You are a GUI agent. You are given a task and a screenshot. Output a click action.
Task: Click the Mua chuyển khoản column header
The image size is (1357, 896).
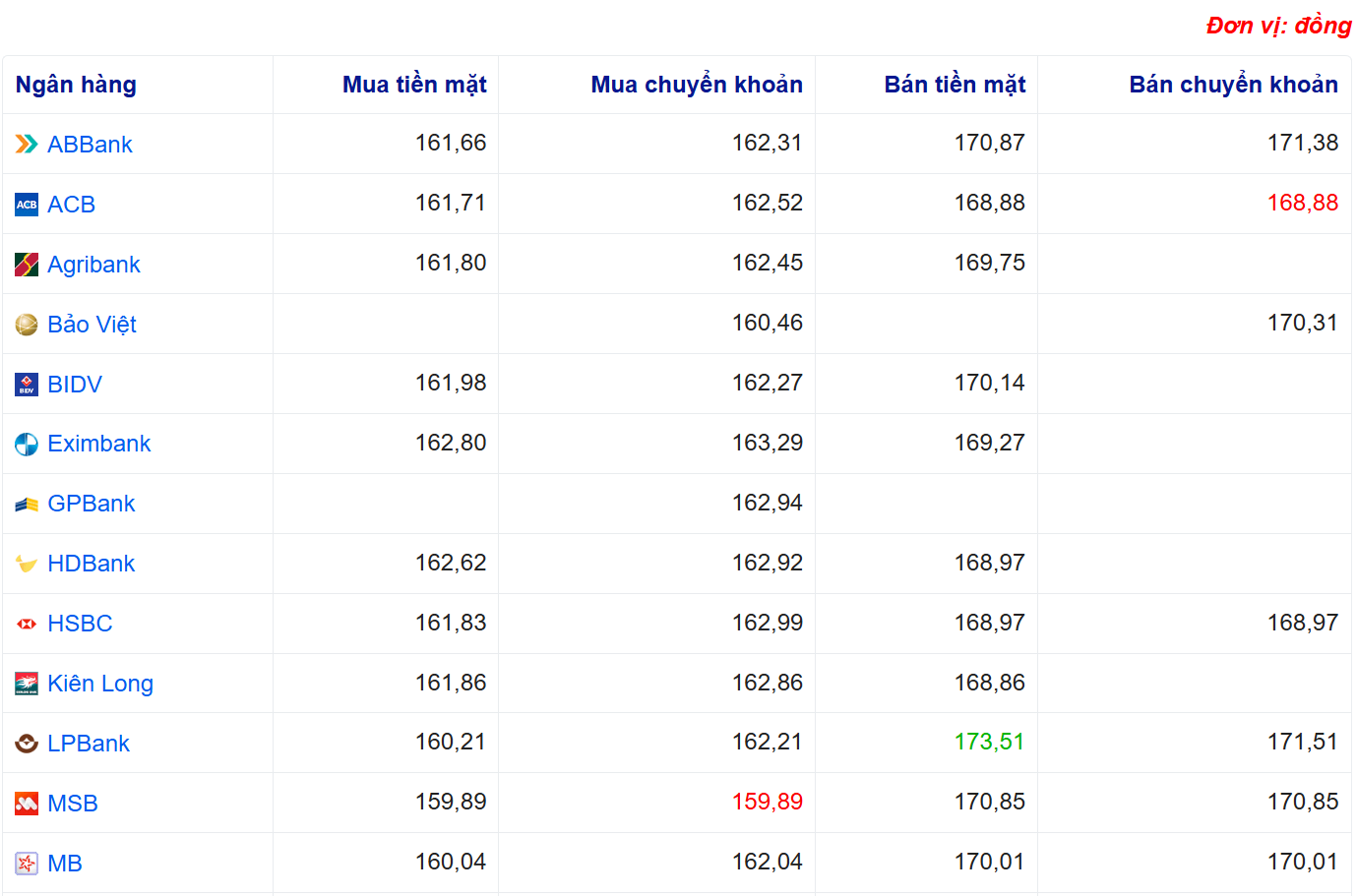click(696, 85)
